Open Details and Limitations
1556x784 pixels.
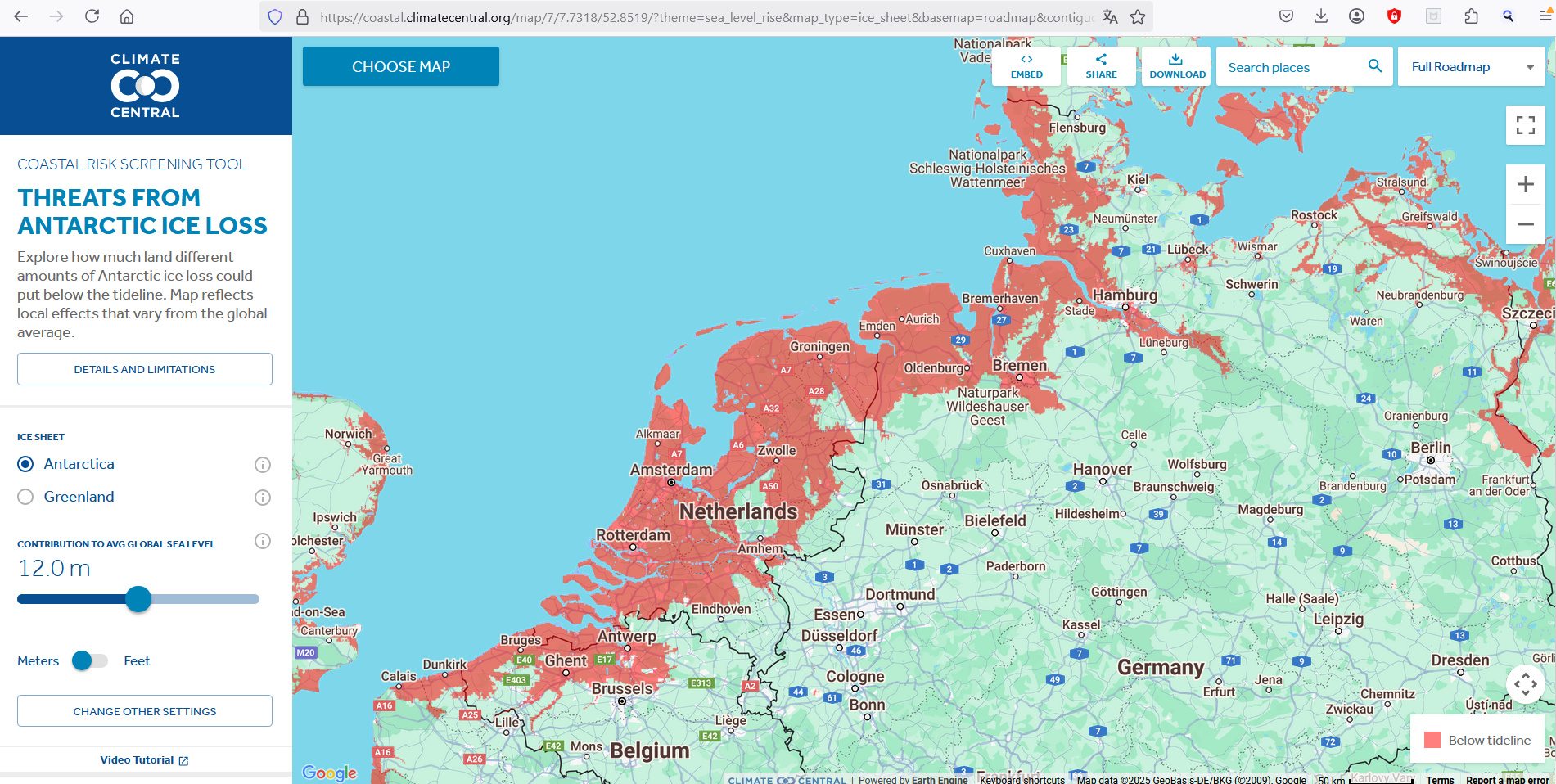click(x=145, y=369)
